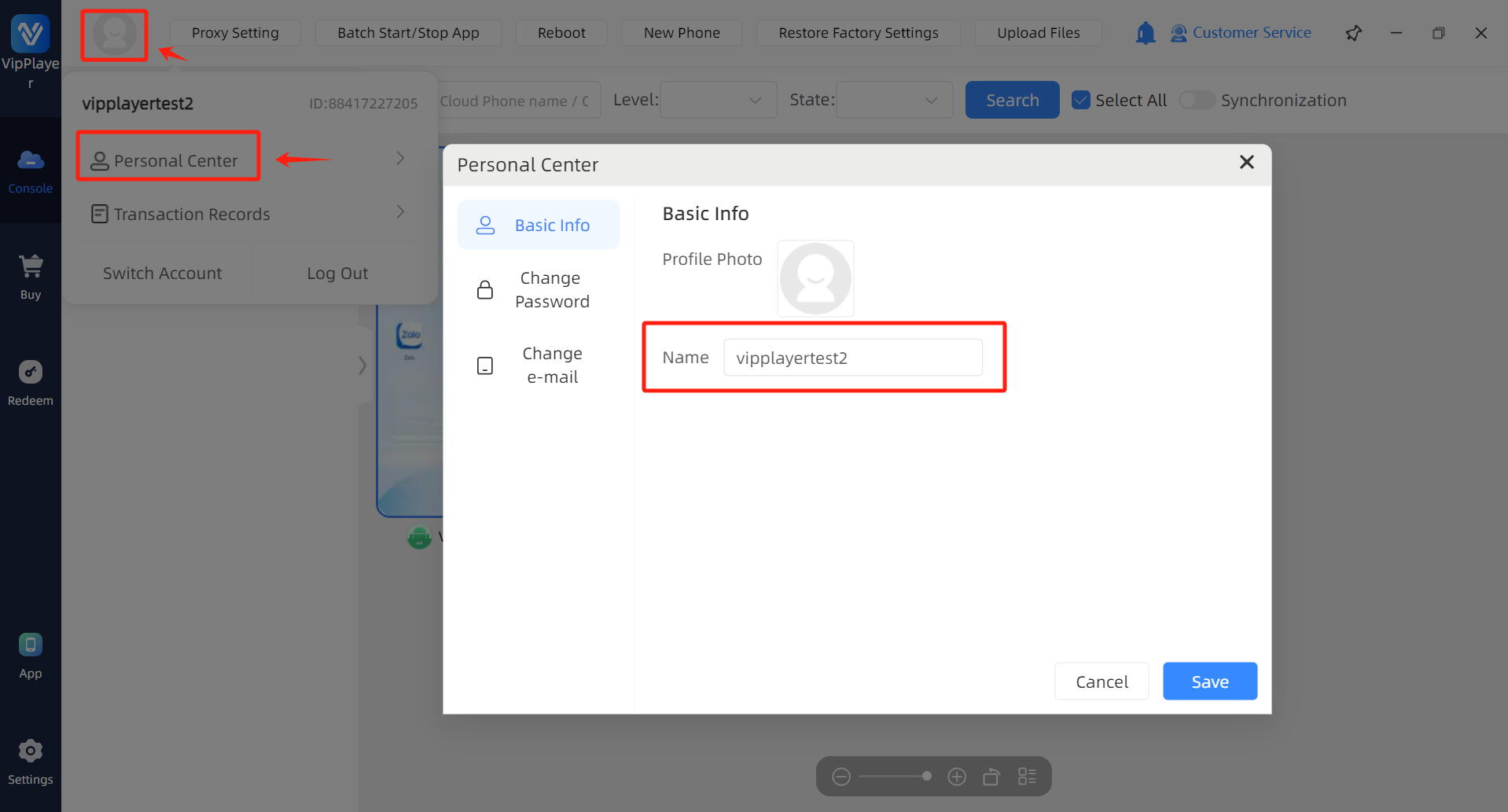Click the zoom out minus icon
1508x812 pixels.
tap(840, 777)
